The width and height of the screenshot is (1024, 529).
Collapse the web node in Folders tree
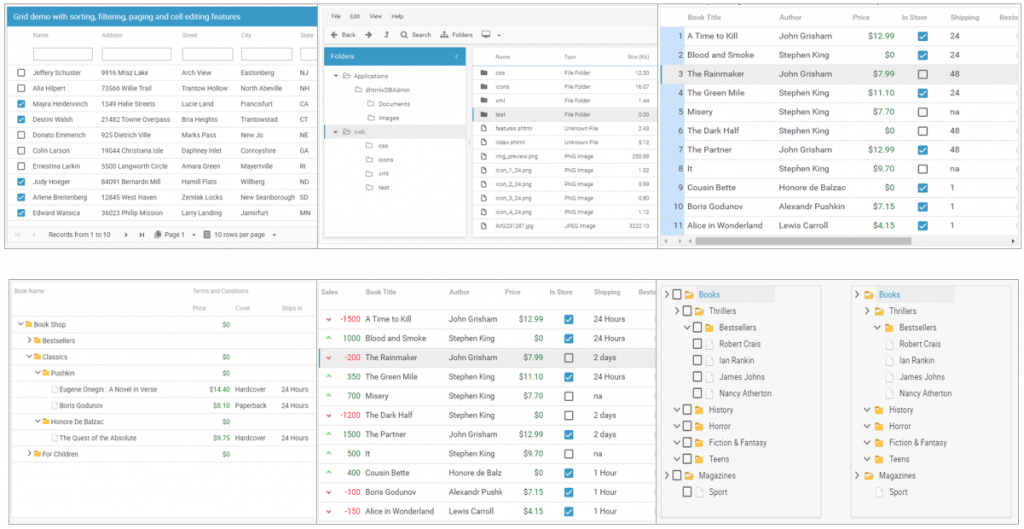point(336,132)
